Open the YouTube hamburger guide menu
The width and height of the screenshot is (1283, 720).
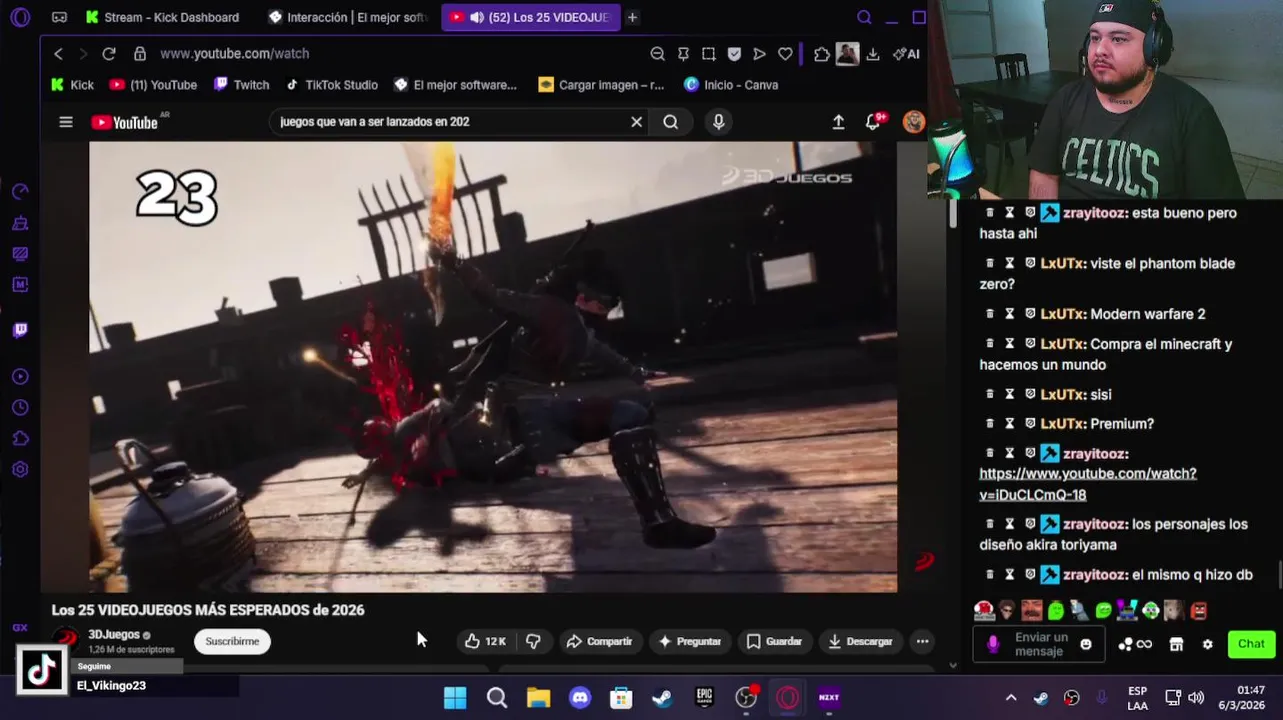(66, 122)
